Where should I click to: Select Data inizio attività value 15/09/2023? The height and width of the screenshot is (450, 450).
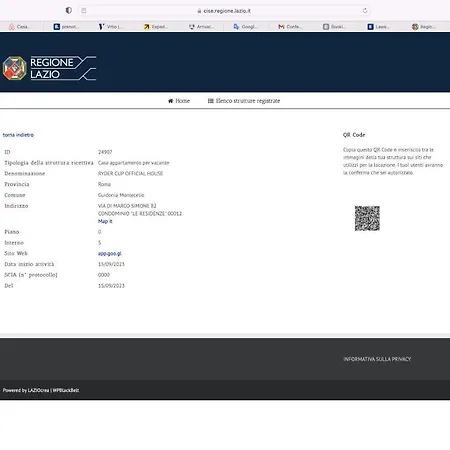(111, 264)
